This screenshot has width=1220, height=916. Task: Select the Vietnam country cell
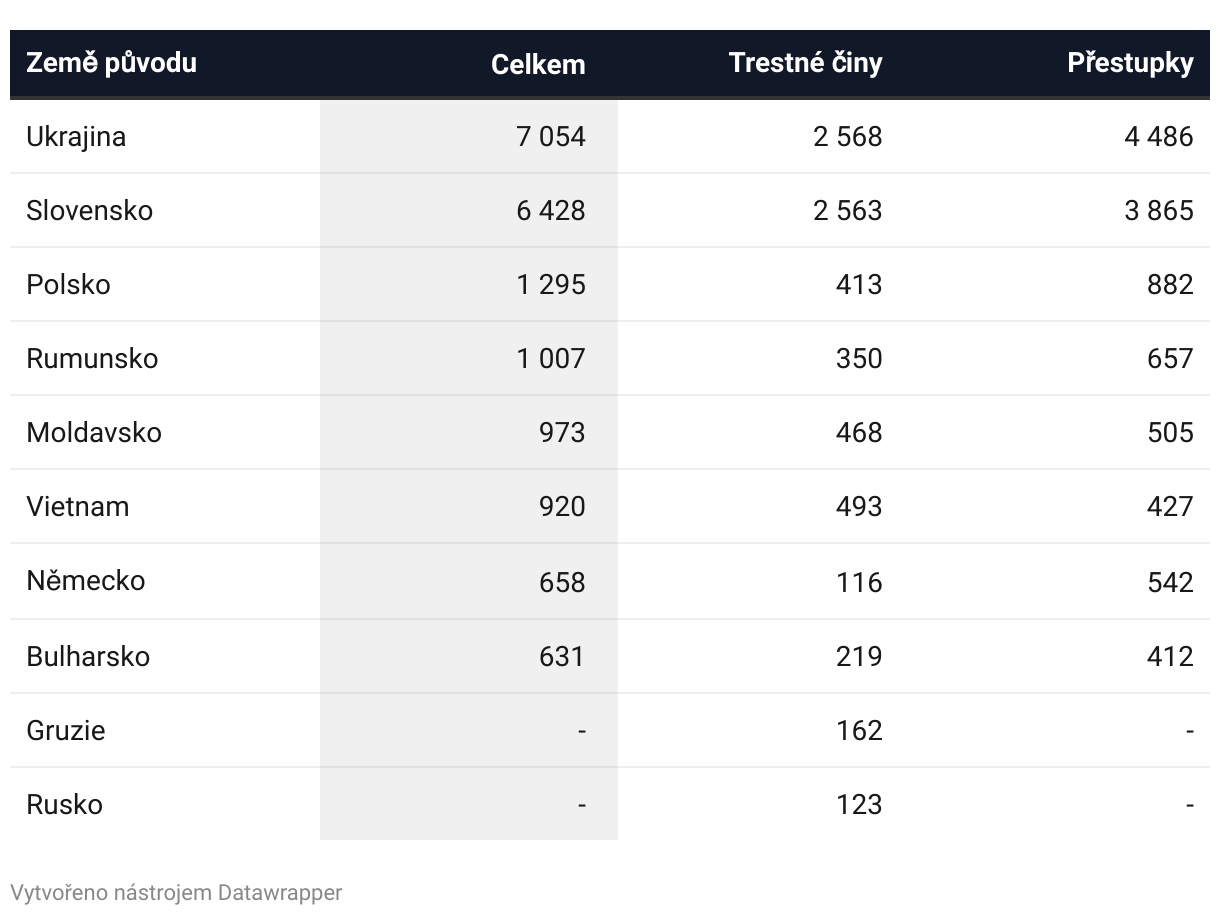click(x=77, y=506)
